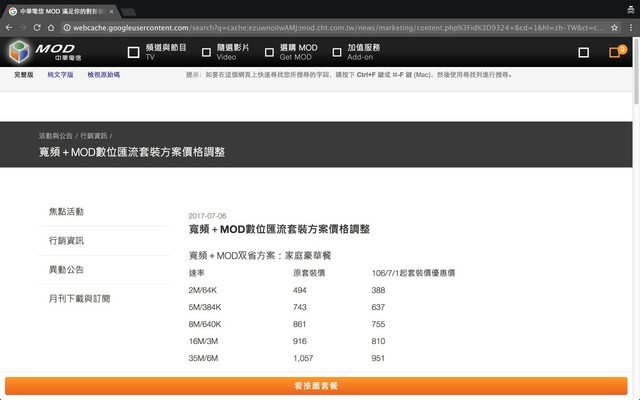Bookmark page with star icon
This screenshot has width=640, height=400.
click(x=615, y=28)
